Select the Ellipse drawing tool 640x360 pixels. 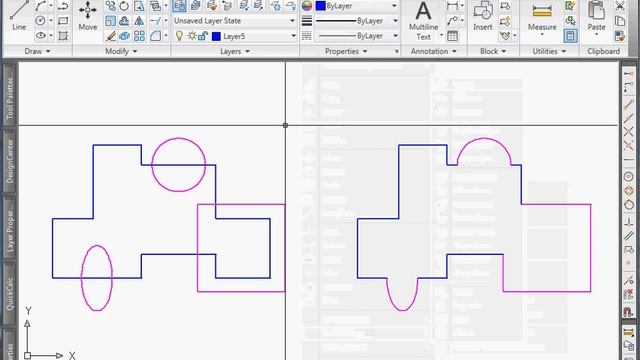tap(40, 36)
